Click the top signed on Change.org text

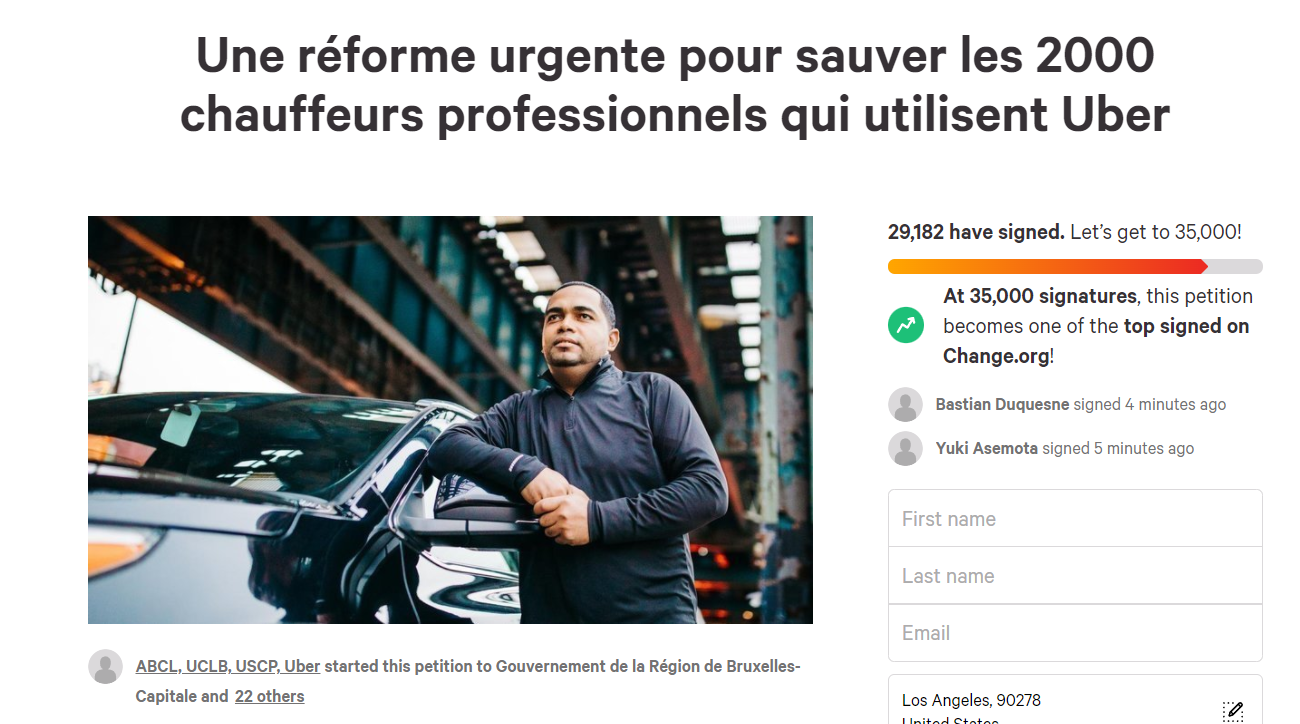pos(1096,341)
